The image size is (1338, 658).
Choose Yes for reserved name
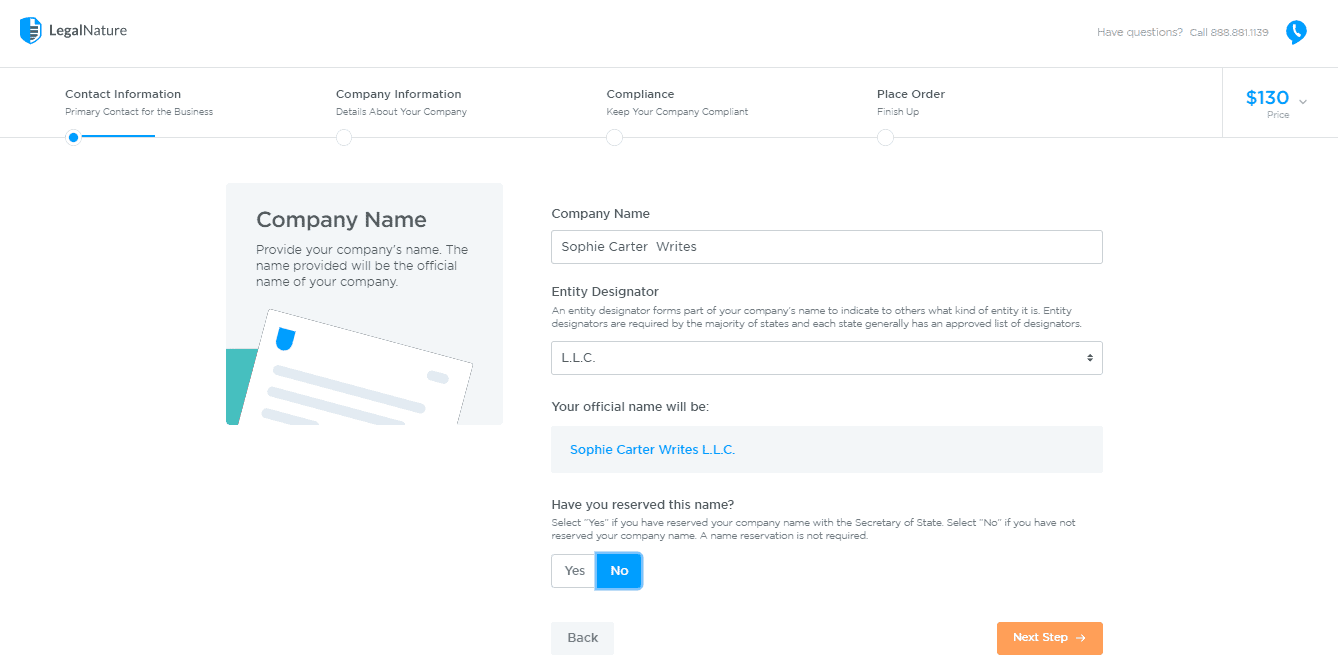pos(574,571)
